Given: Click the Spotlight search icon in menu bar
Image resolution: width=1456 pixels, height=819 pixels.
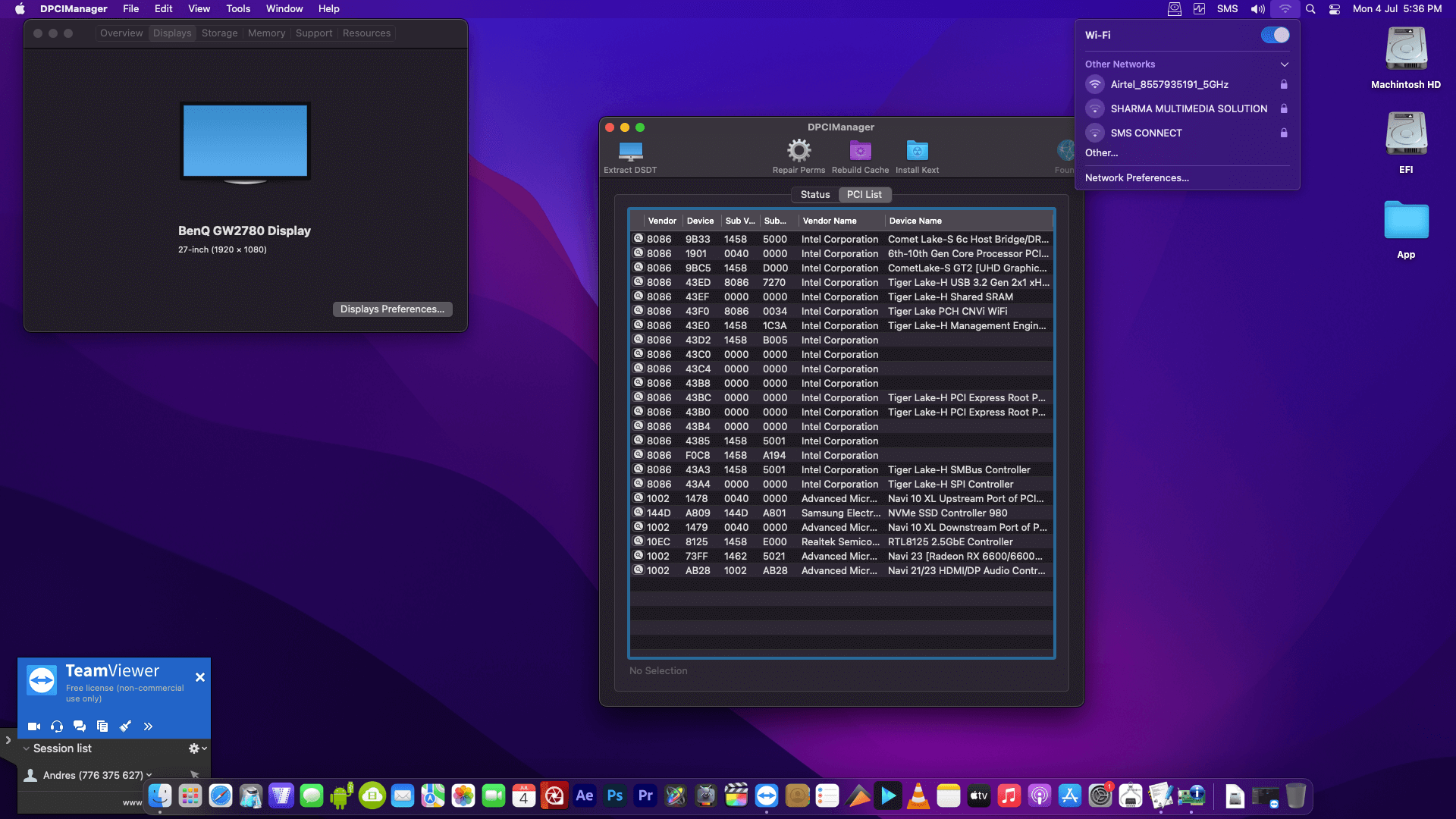Looking at the screenshot, I should pyautogui.click(x=1310, y=9).
